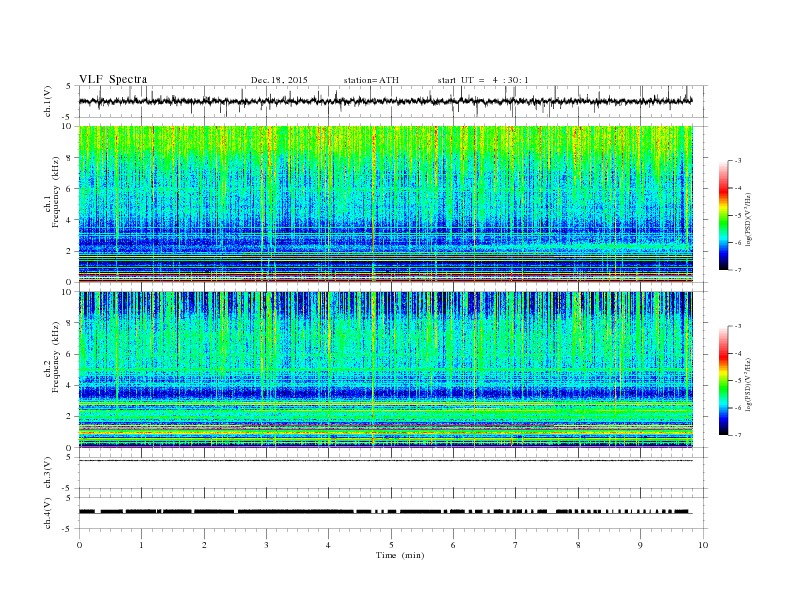792x612 pixels.
Task: Click time axis tick label '7'
Action: (516, 545)
